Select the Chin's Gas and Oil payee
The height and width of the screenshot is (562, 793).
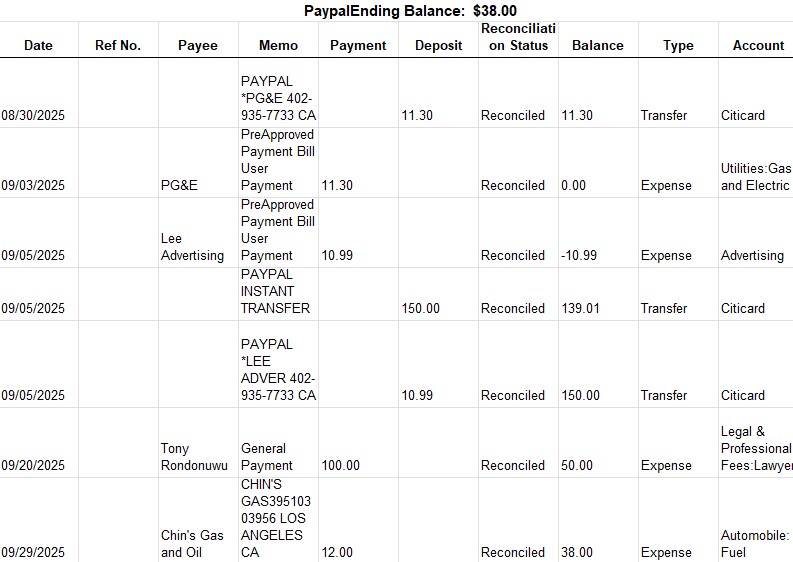[192, 544]
